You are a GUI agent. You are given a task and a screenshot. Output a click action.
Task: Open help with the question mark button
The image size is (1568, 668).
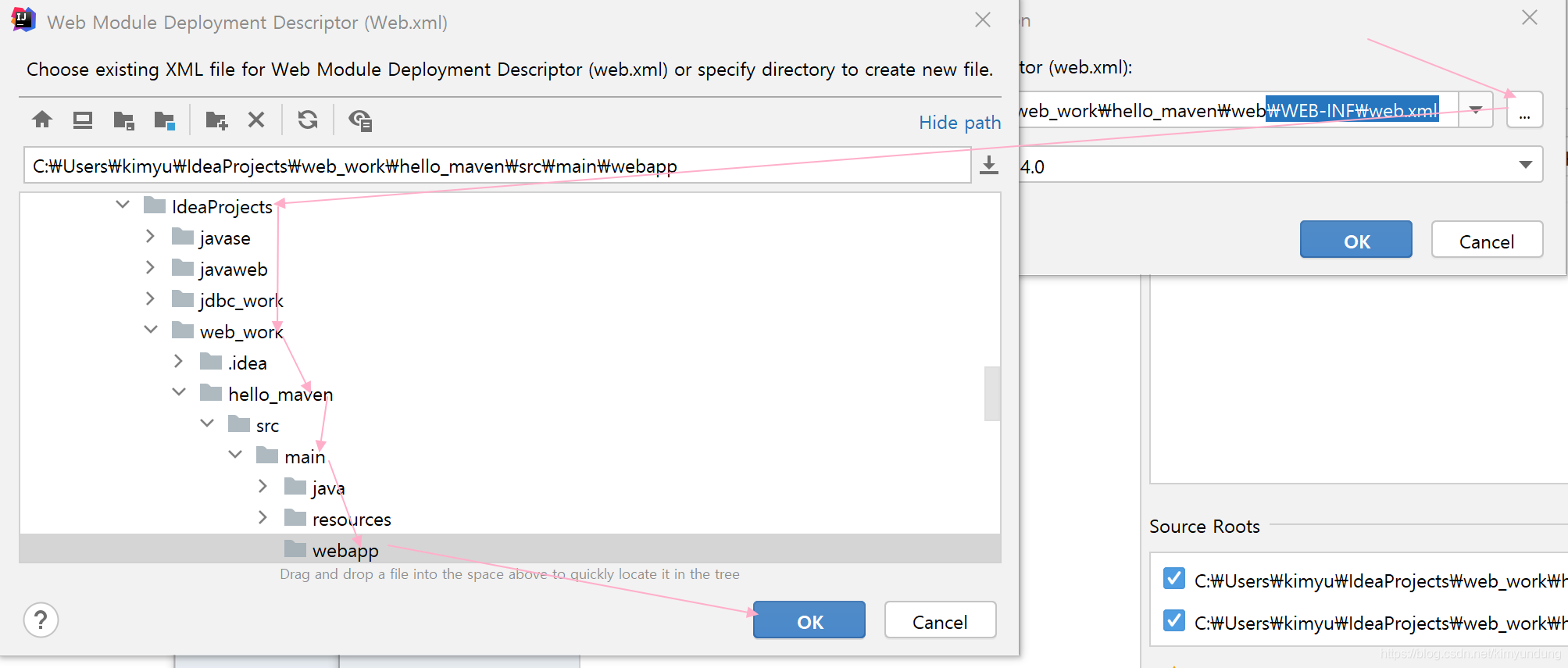coord(41,620)
